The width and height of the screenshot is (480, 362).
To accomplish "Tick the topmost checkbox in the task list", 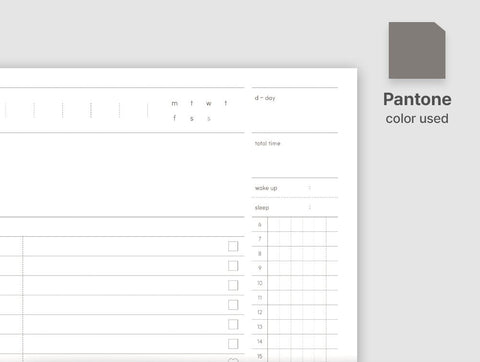I will (233, 246).
